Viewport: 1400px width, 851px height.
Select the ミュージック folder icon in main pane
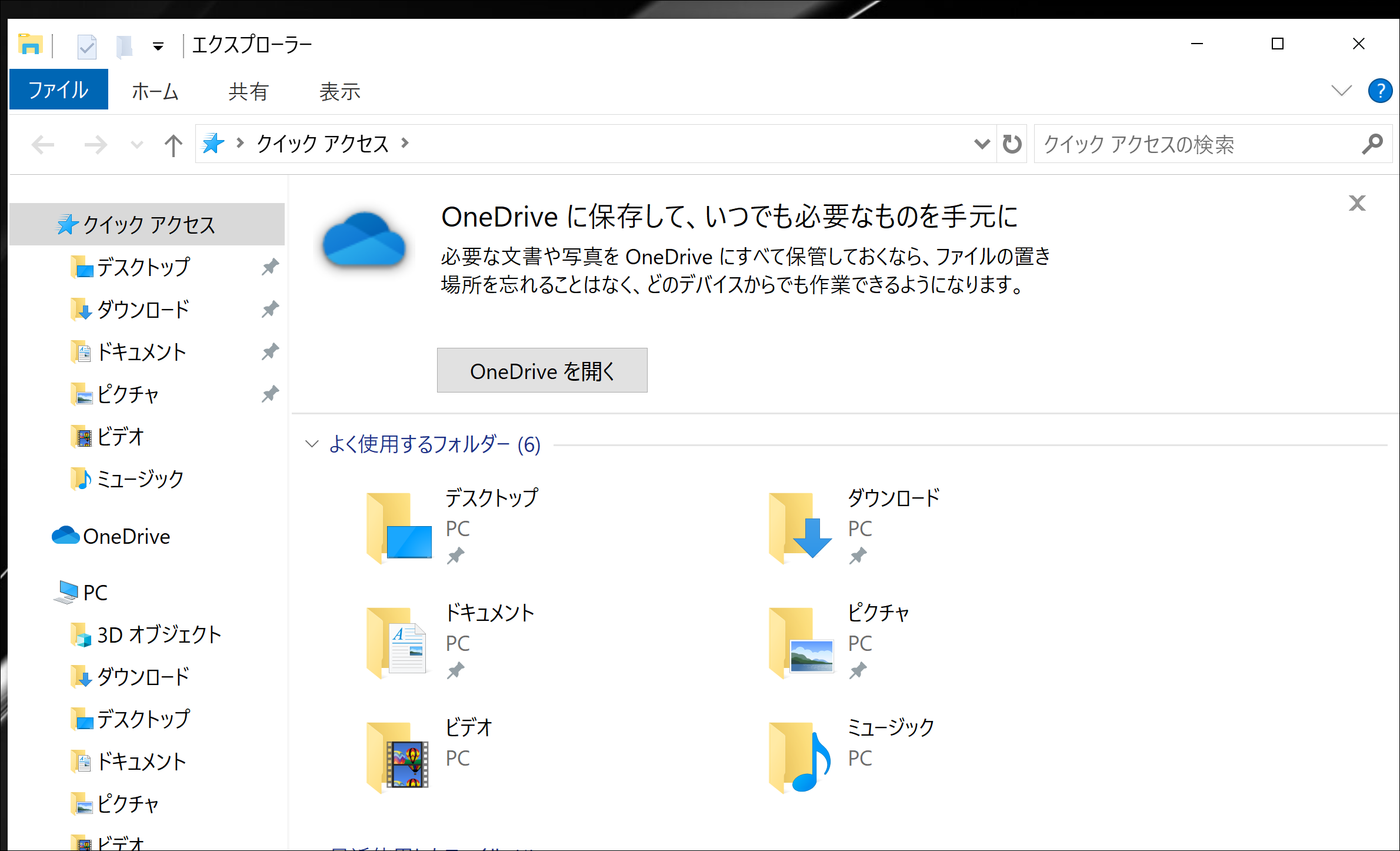(x=800, y=757)
